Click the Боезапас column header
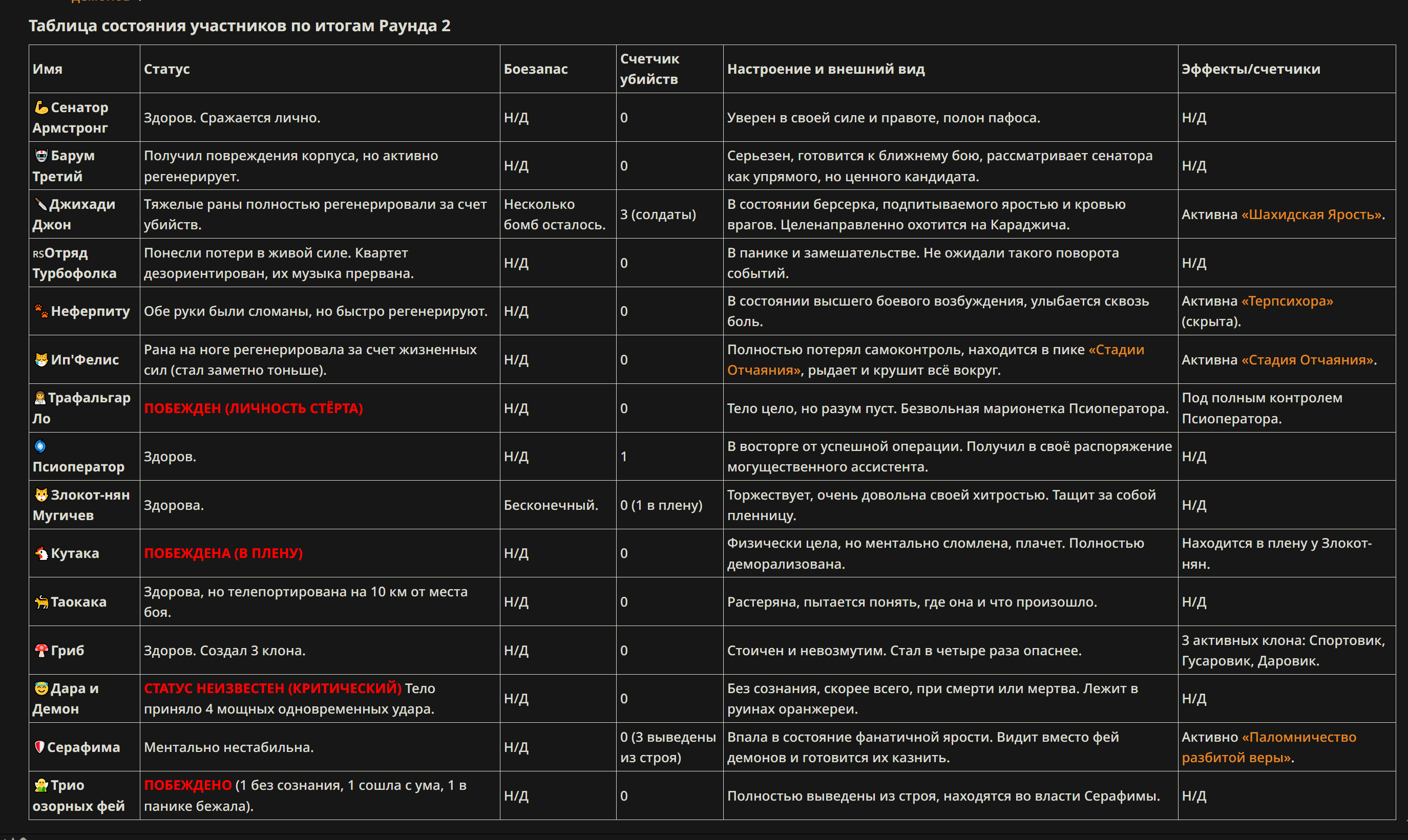Image resolution: width=1408 pixels, height=840 pixels. coord(536,69)
